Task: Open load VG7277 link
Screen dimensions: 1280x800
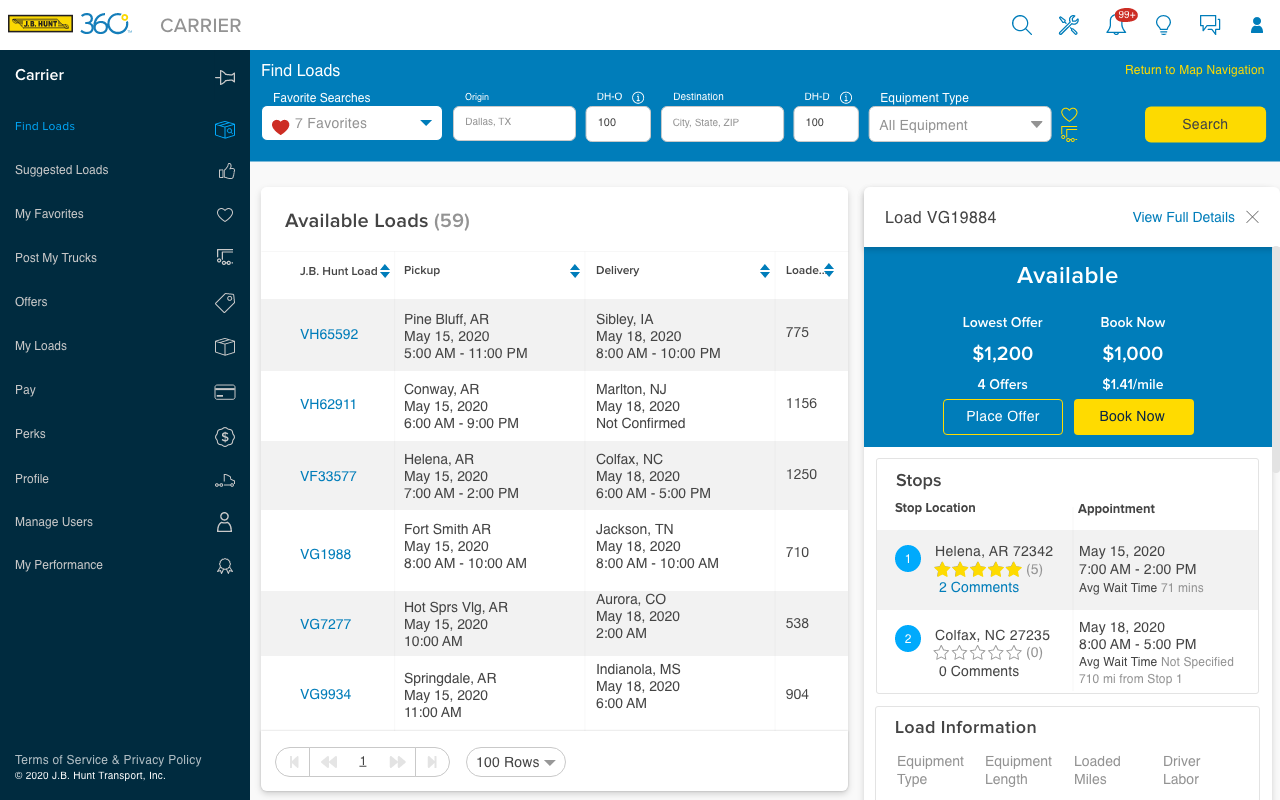Action: (x=326, y=625)
